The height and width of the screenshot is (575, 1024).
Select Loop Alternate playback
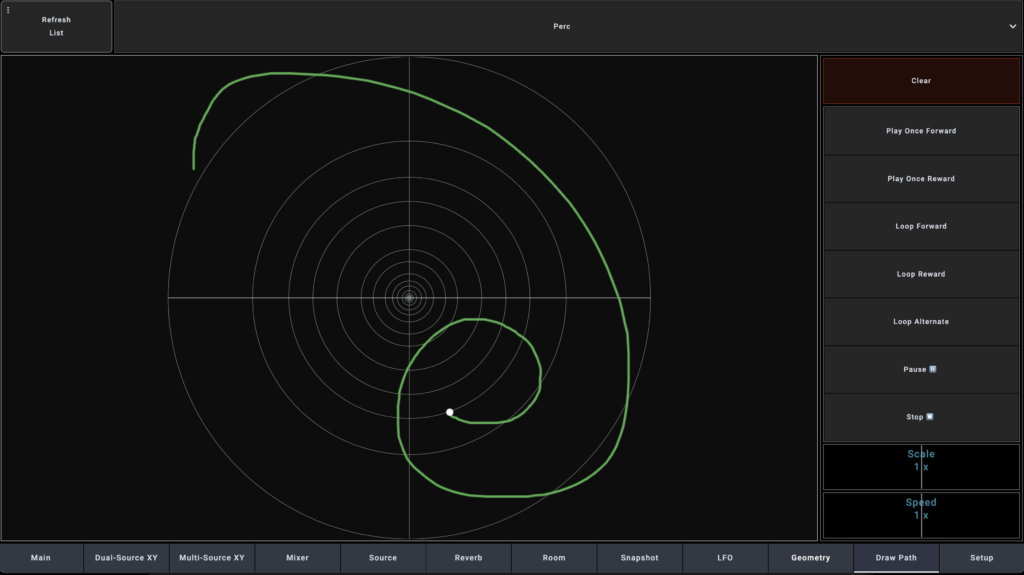click(x=920, y=322)
